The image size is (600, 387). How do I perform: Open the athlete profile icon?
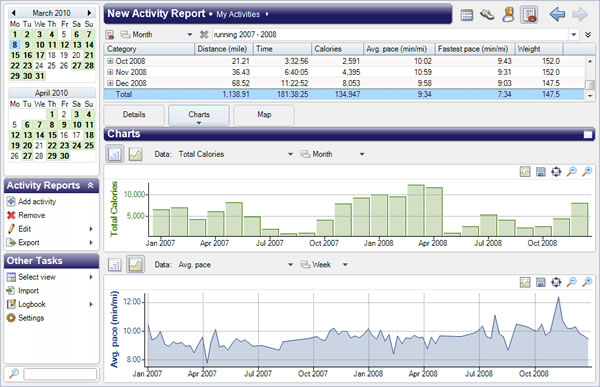pos(508,15)
